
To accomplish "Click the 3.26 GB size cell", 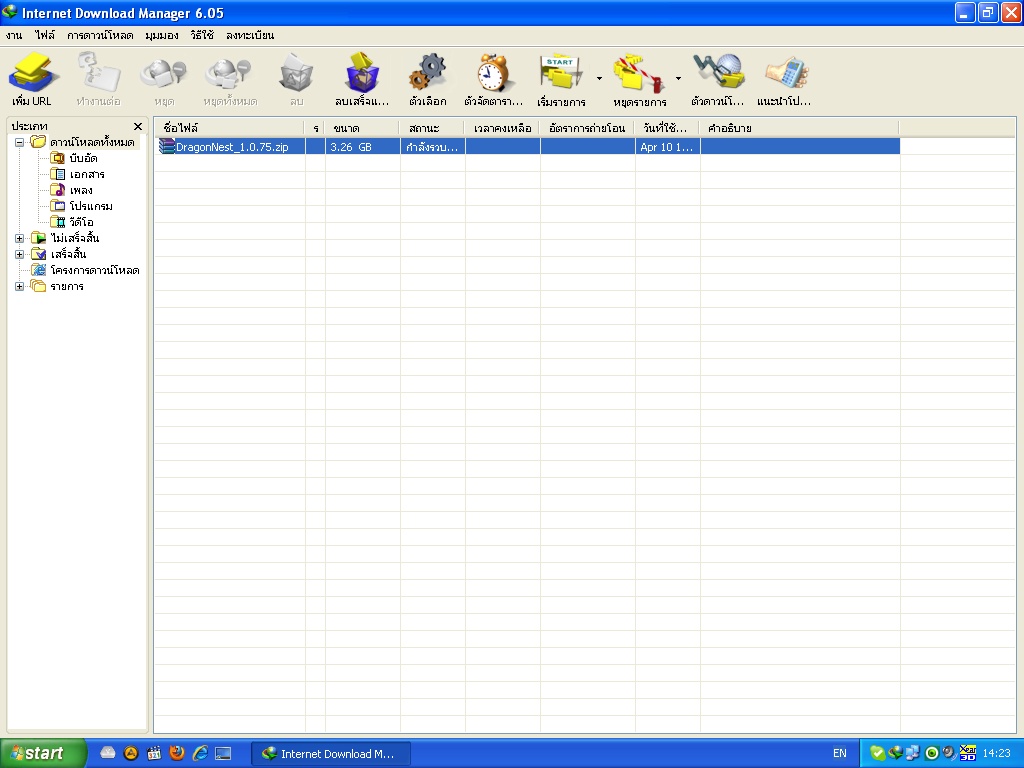I will coord(362,147).
